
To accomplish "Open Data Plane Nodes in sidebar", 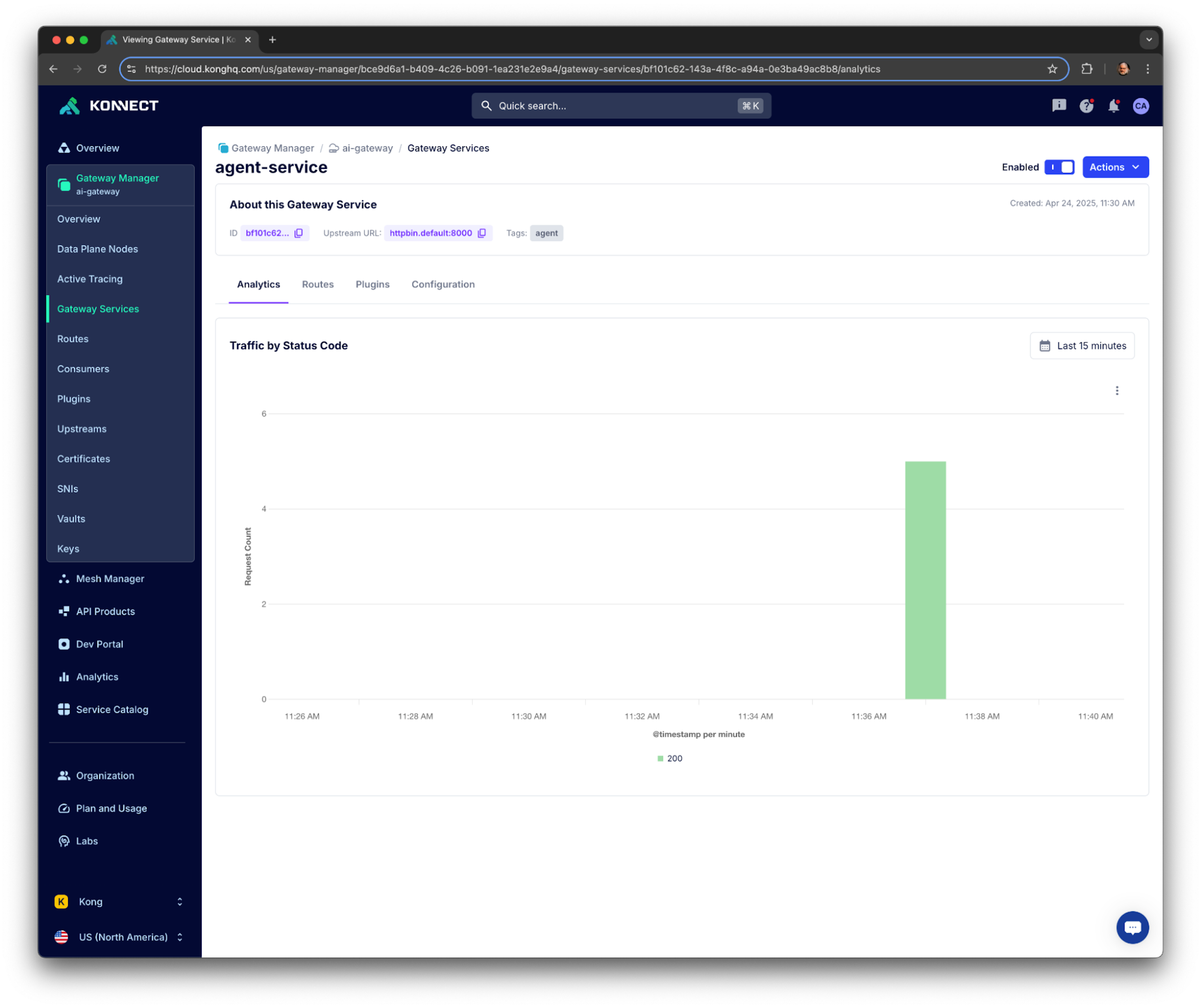I will pyautogui.click(x=97, y=249).
